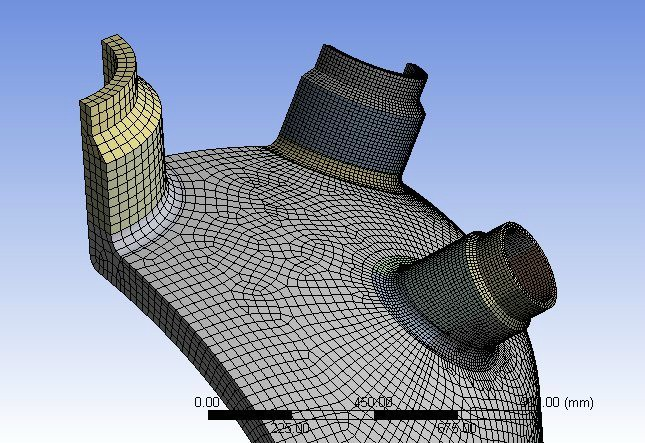
Task: Click the second black scale bar segment
Action: pyautogui.click(x=414, y=414)
